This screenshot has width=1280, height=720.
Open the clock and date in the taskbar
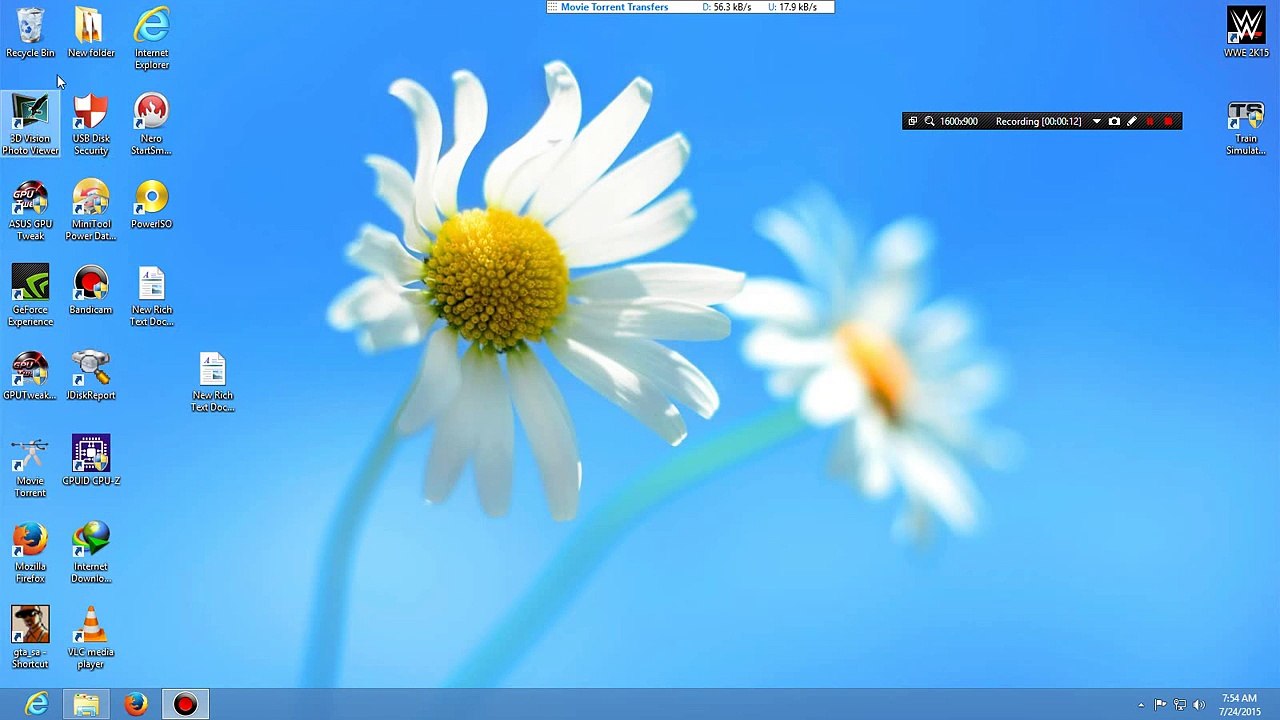tap(1240, 705)
